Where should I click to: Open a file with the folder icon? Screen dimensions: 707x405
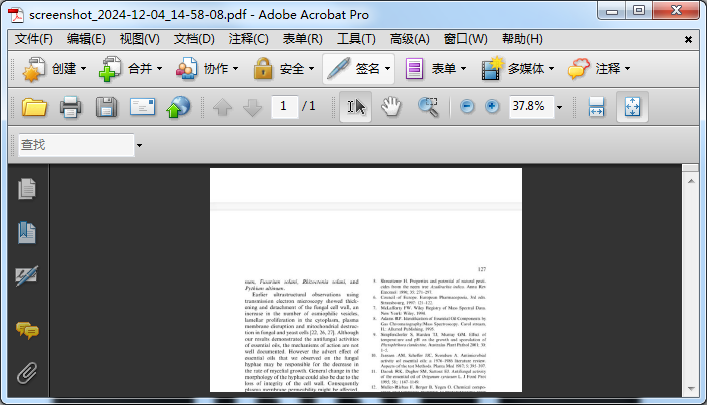34,107
